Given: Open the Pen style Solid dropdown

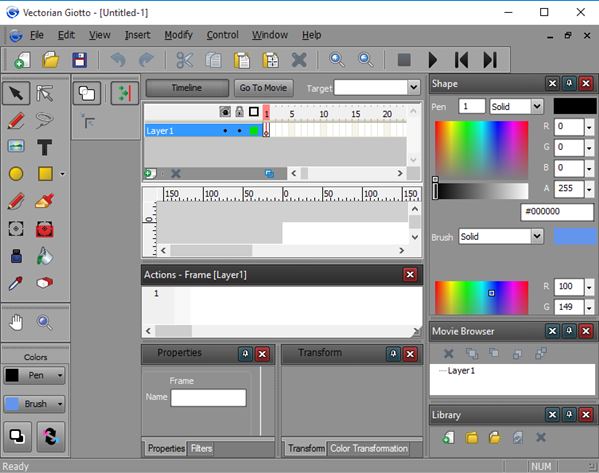Looking at the screenshot, I should tap(537, 106).
